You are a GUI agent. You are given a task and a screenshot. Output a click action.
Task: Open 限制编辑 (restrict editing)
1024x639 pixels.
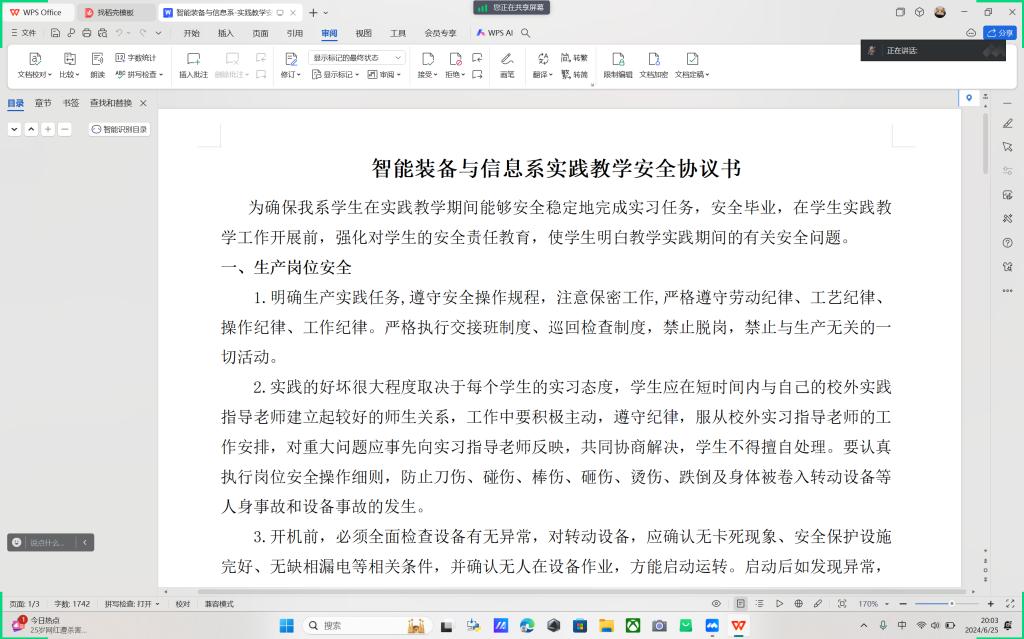coord(617,60)
